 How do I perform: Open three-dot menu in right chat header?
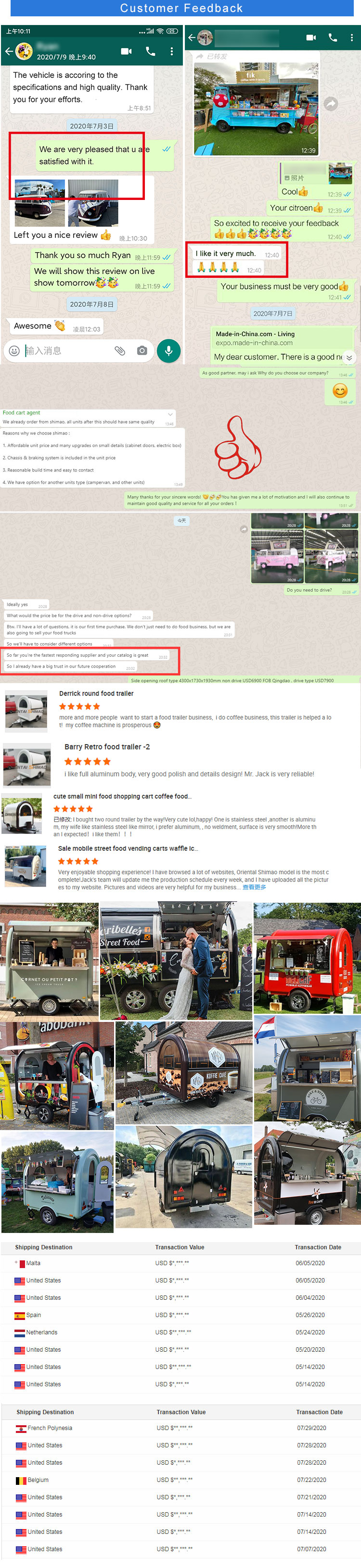pos(352,38)
